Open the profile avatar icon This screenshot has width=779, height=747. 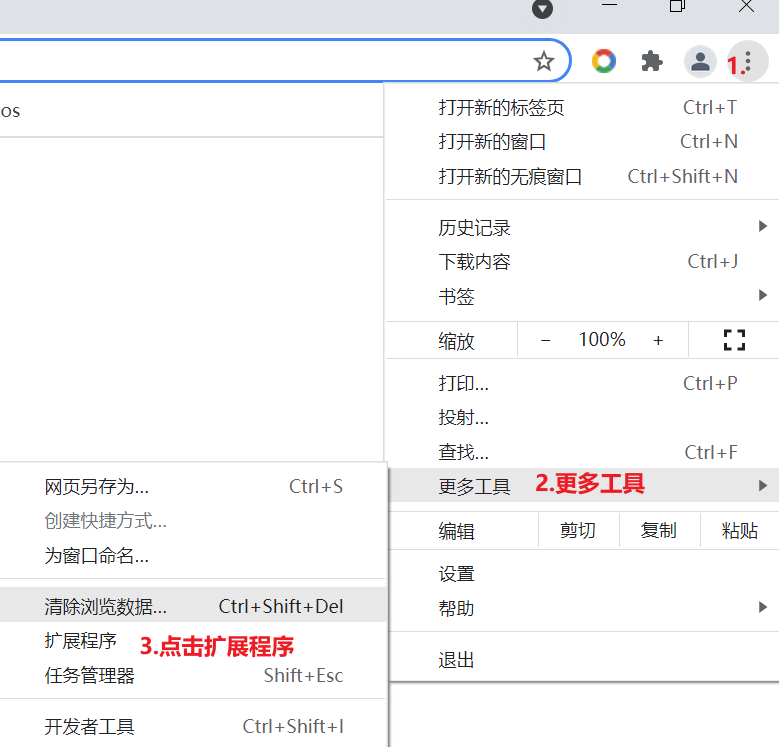tap(700, 62)
